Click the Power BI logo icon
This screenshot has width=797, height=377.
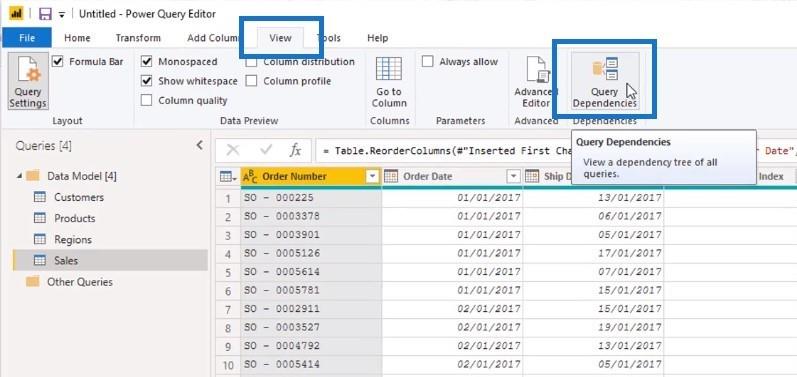coord(16,14)
